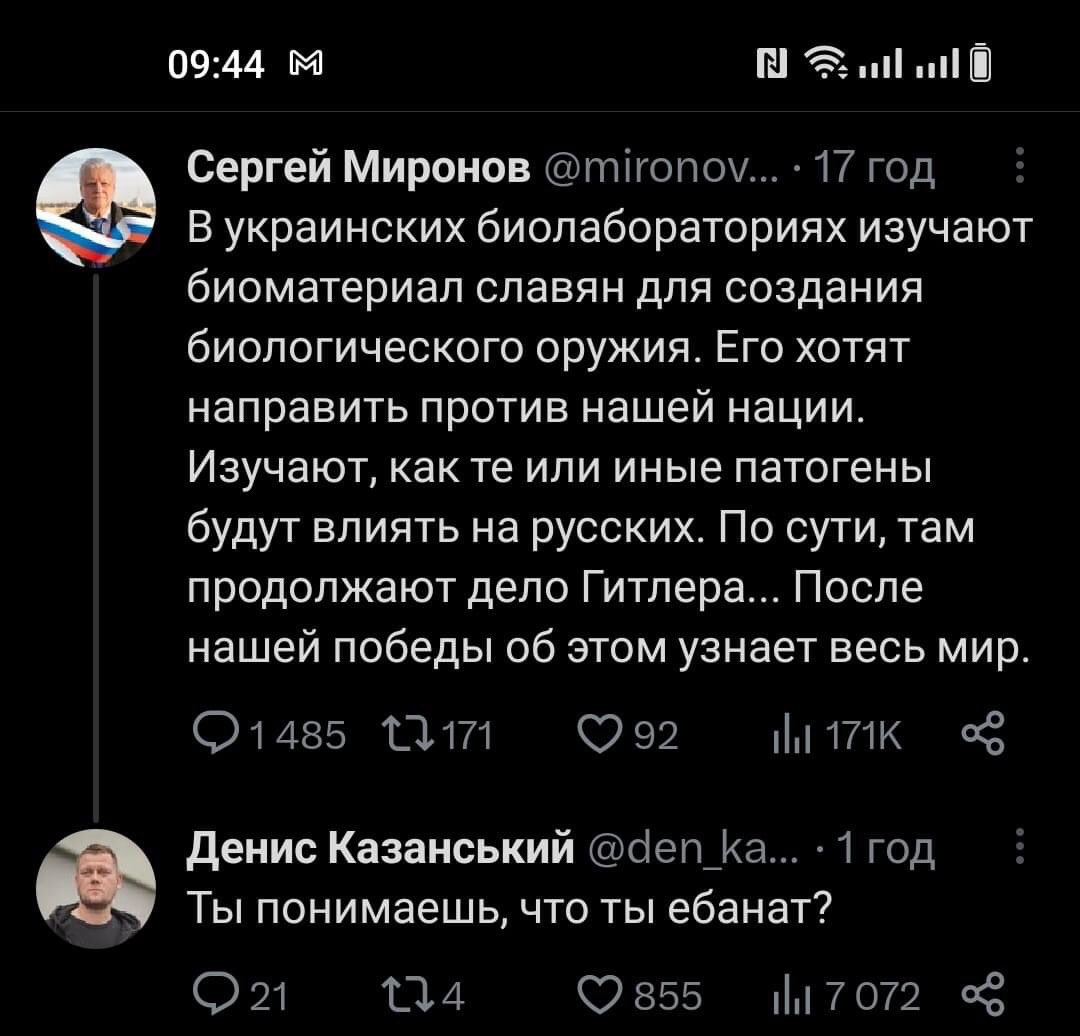Open Сергей Миронов display name link

pos(359,169)
